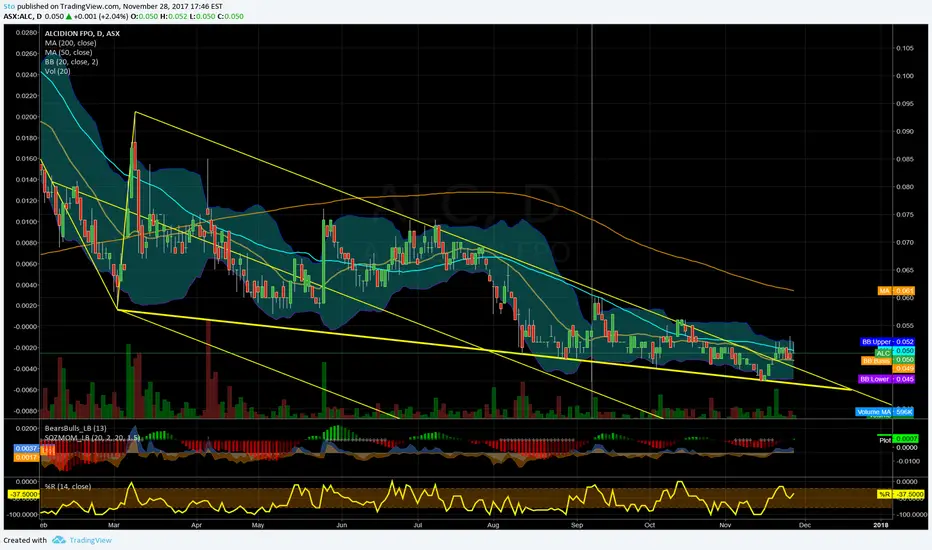Select the ALCIDION FPO, D, ASX legend title
This screenshot has width=932, height=550.
[x=82, y=33]
